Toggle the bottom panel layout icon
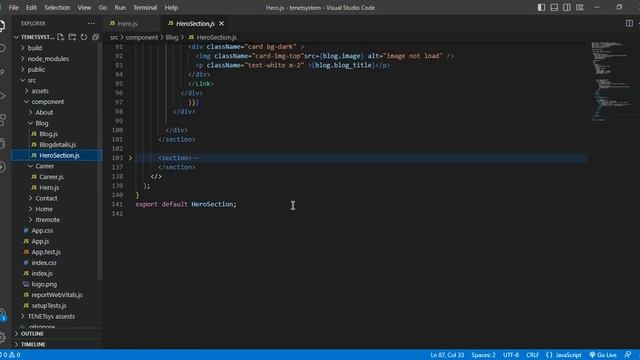Image resolution: width=640 pixels, height=360 pixels. click(x=554, y=7)
